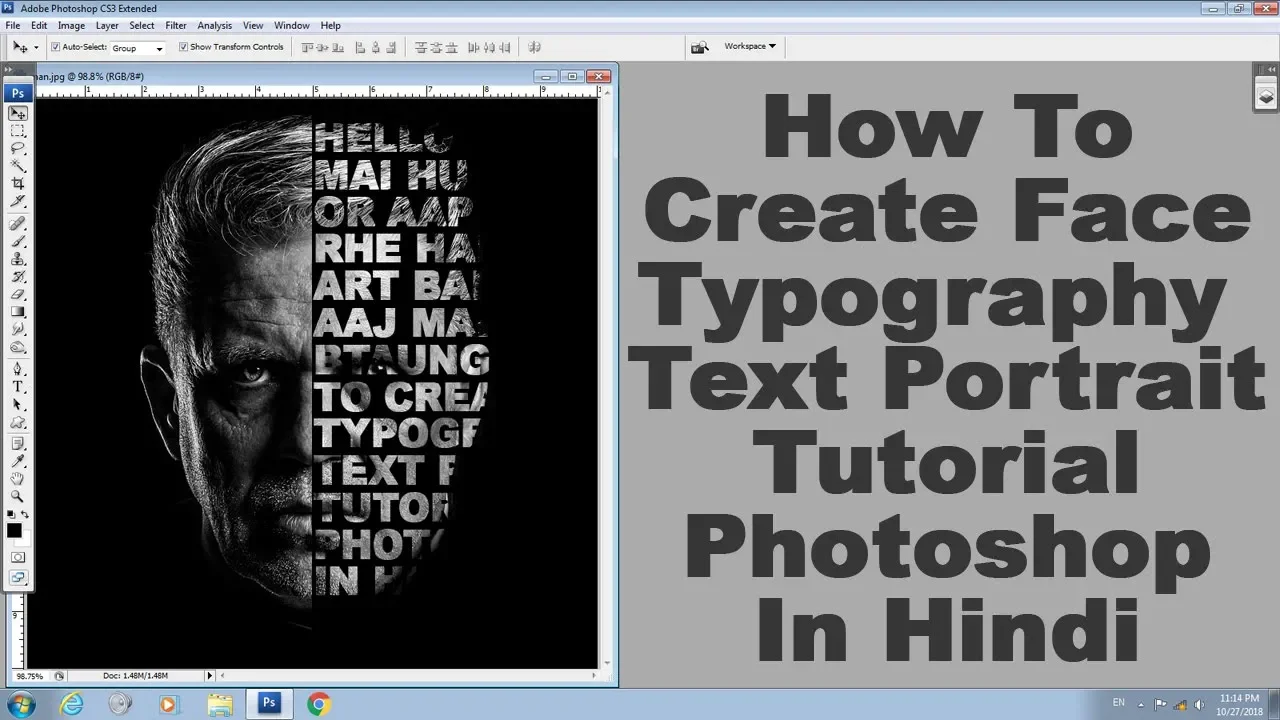Select the Move tool in the toolbox

pos(18,113)
